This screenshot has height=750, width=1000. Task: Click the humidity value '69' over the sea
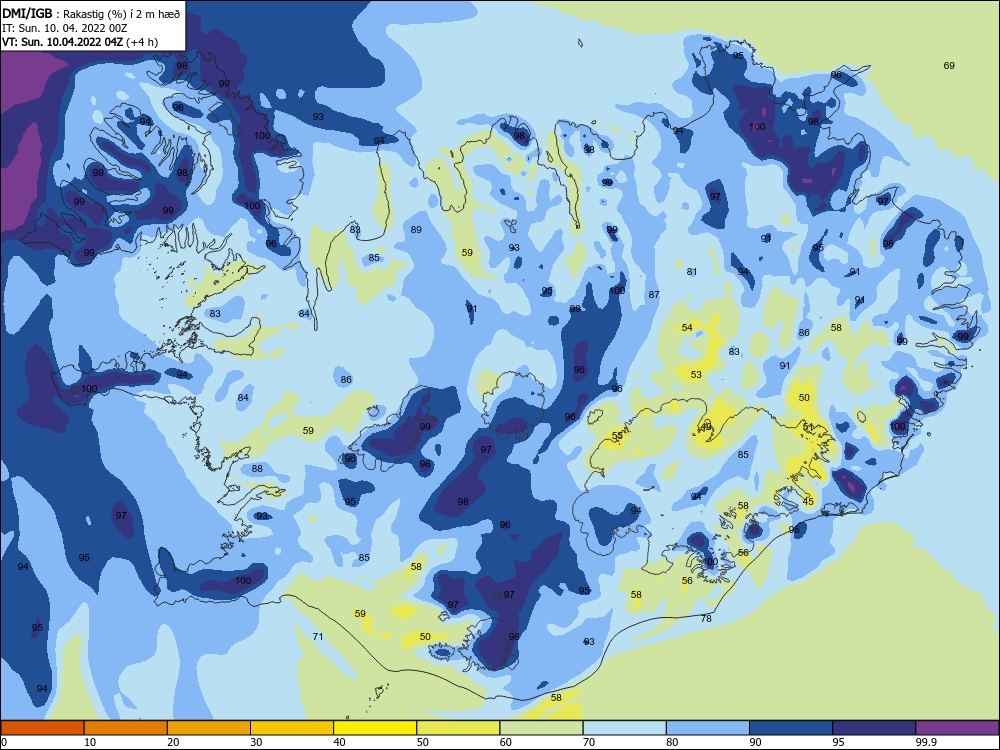(x=949, y=66)
